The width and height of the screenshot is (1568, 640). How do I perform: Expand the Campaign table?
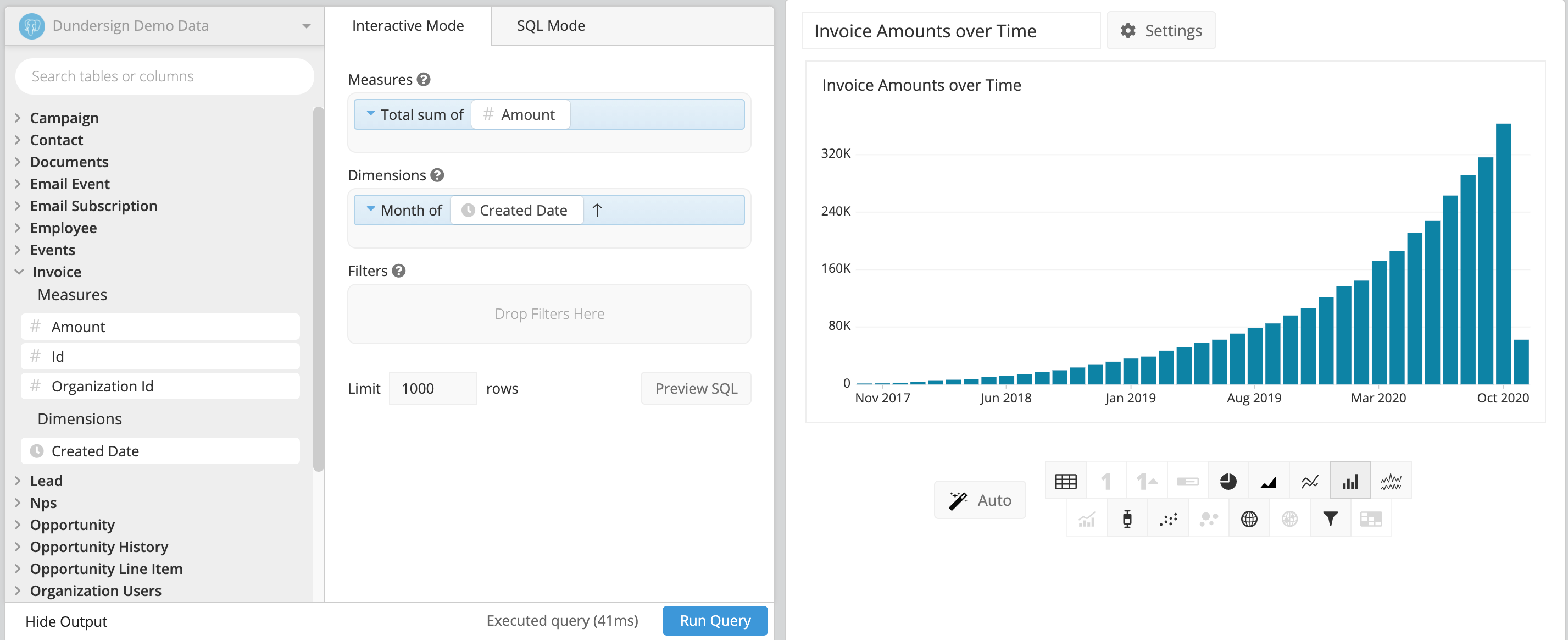click(x=18, y=117)
